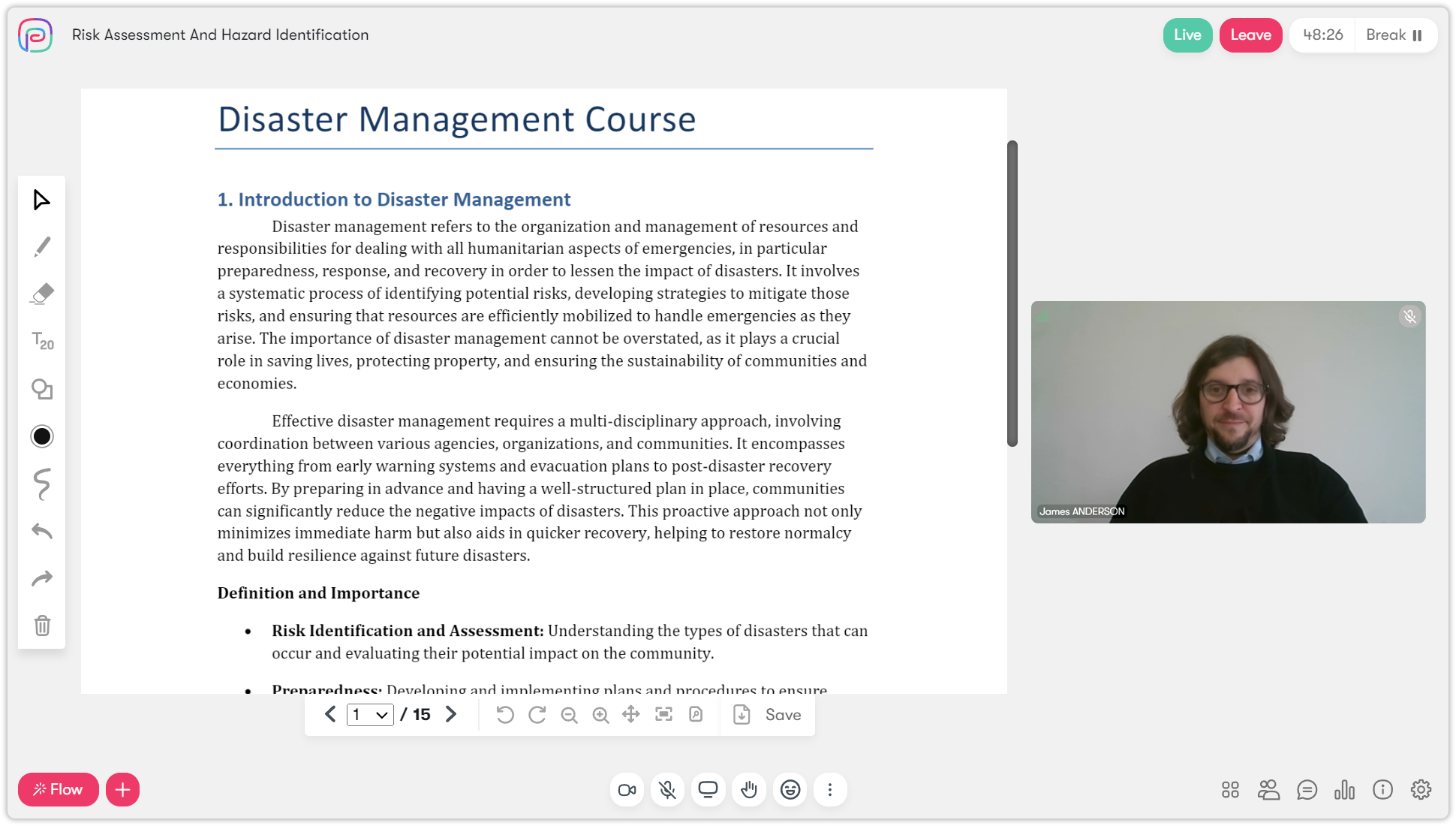
Task: Open the black color swatch picker
Action: point(42,436)
